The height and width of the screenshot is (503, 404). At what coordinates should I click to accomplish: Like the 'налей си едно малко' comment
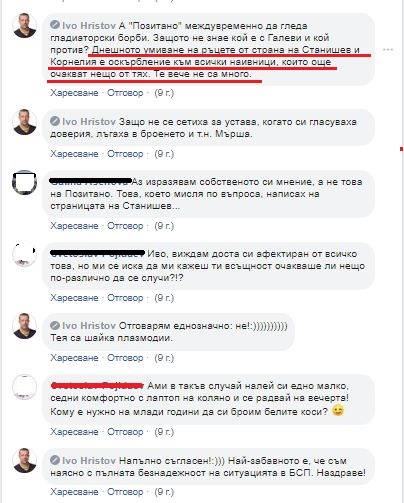pyautogui.click(x=74, y=432)
